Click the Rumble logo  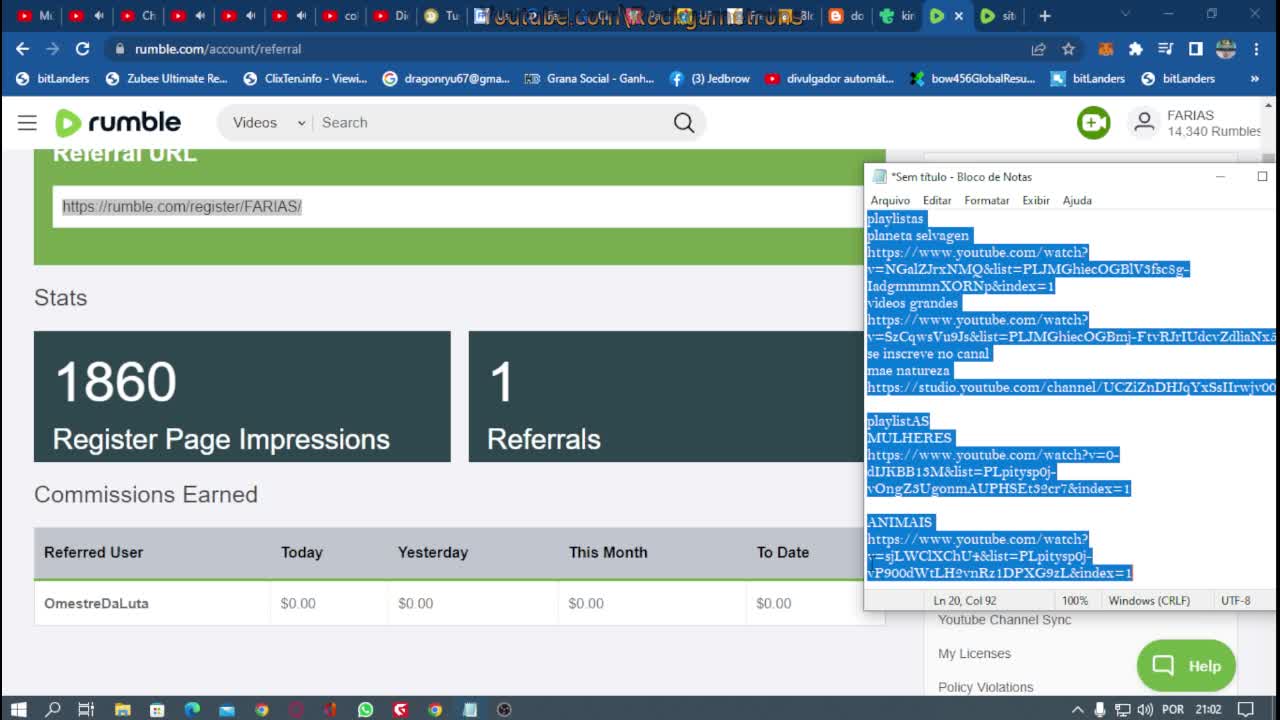pyautogui.click(x=118, y=122)
